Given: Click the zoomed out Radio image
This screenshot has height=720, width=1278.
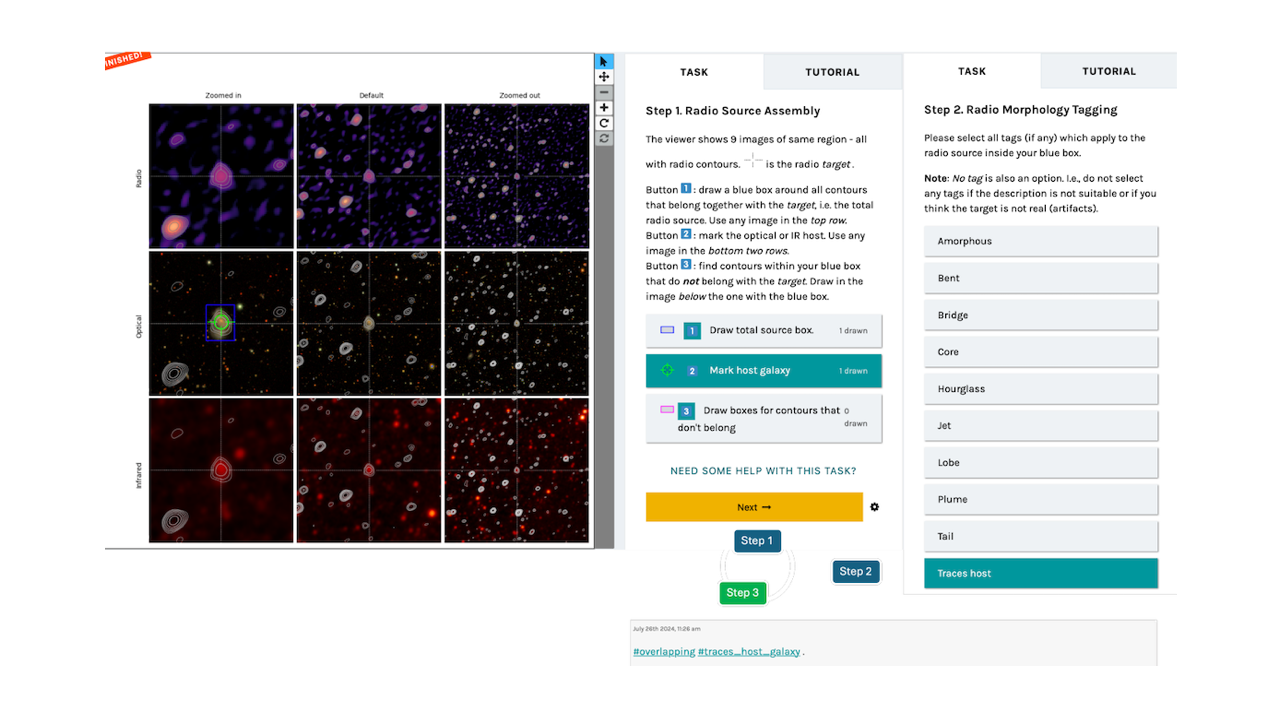Looking at the screenshot, I should pos(516,176).
